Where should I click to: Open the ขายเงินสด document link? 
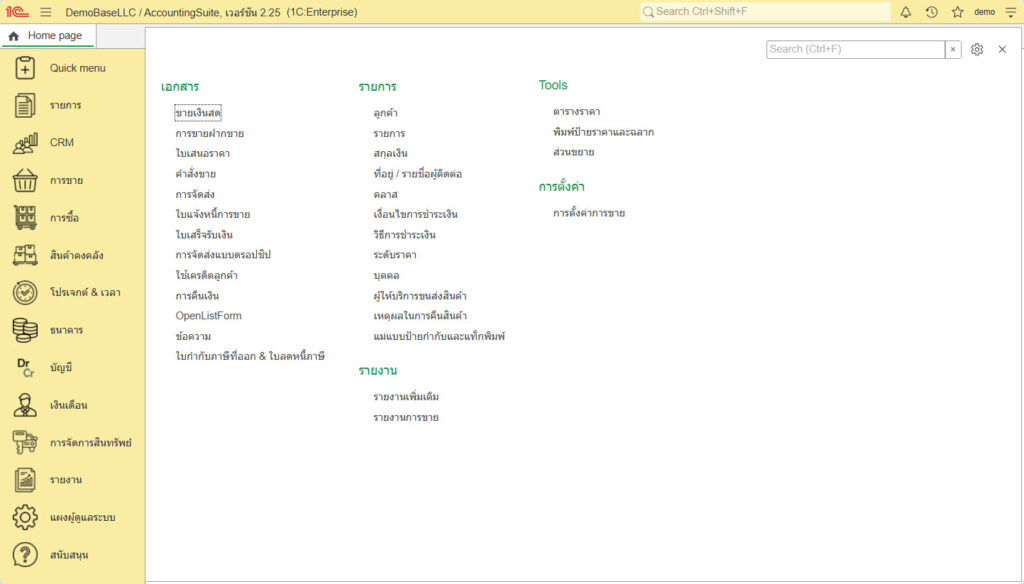(x=198, y=113)
